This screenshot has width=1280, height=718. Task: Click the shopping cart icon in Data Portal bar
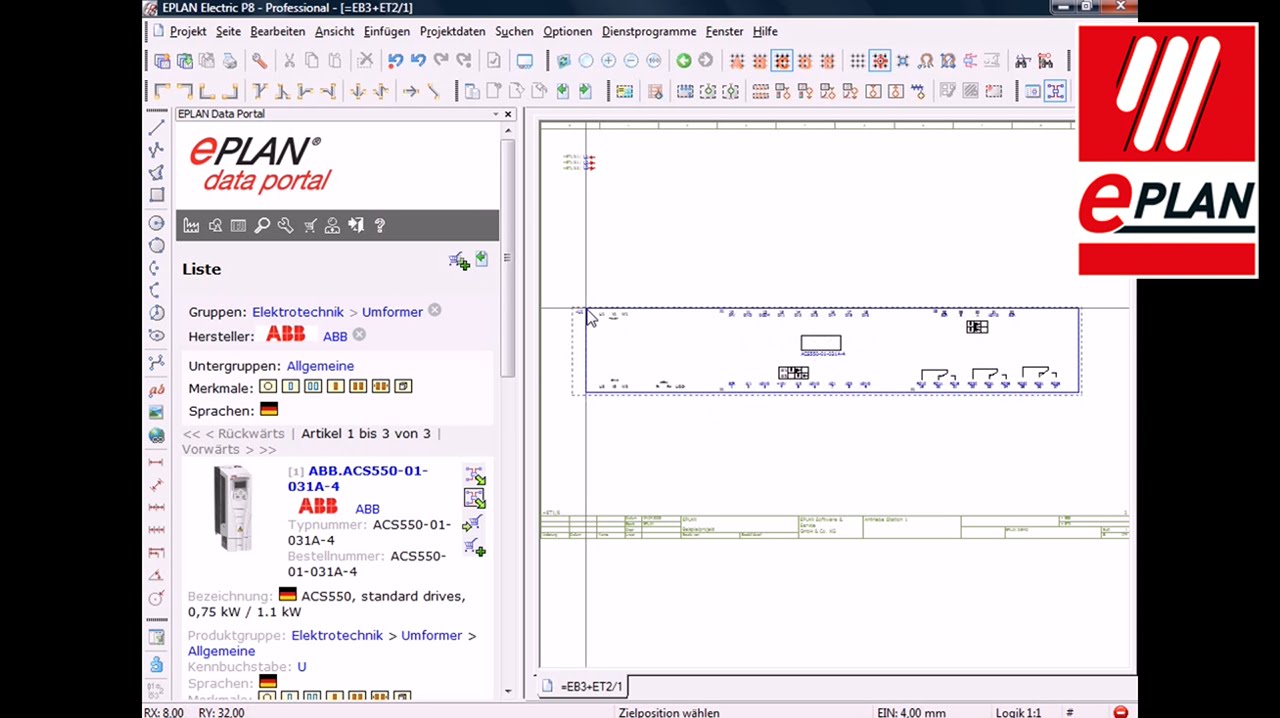(x=310, y=226)
